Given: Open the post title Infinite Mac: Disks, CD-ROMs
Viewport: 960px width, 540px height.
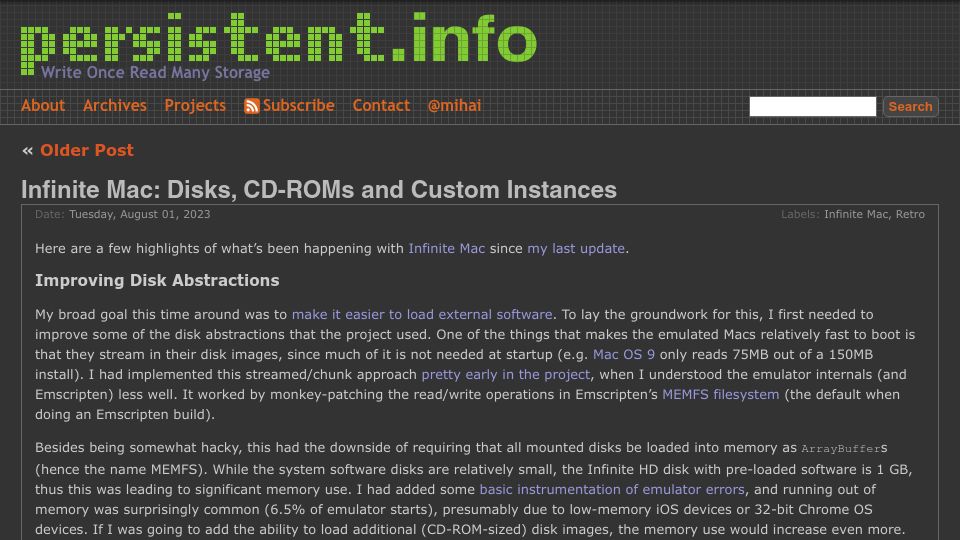Looking at the screenshot, I should coord(318,190).
